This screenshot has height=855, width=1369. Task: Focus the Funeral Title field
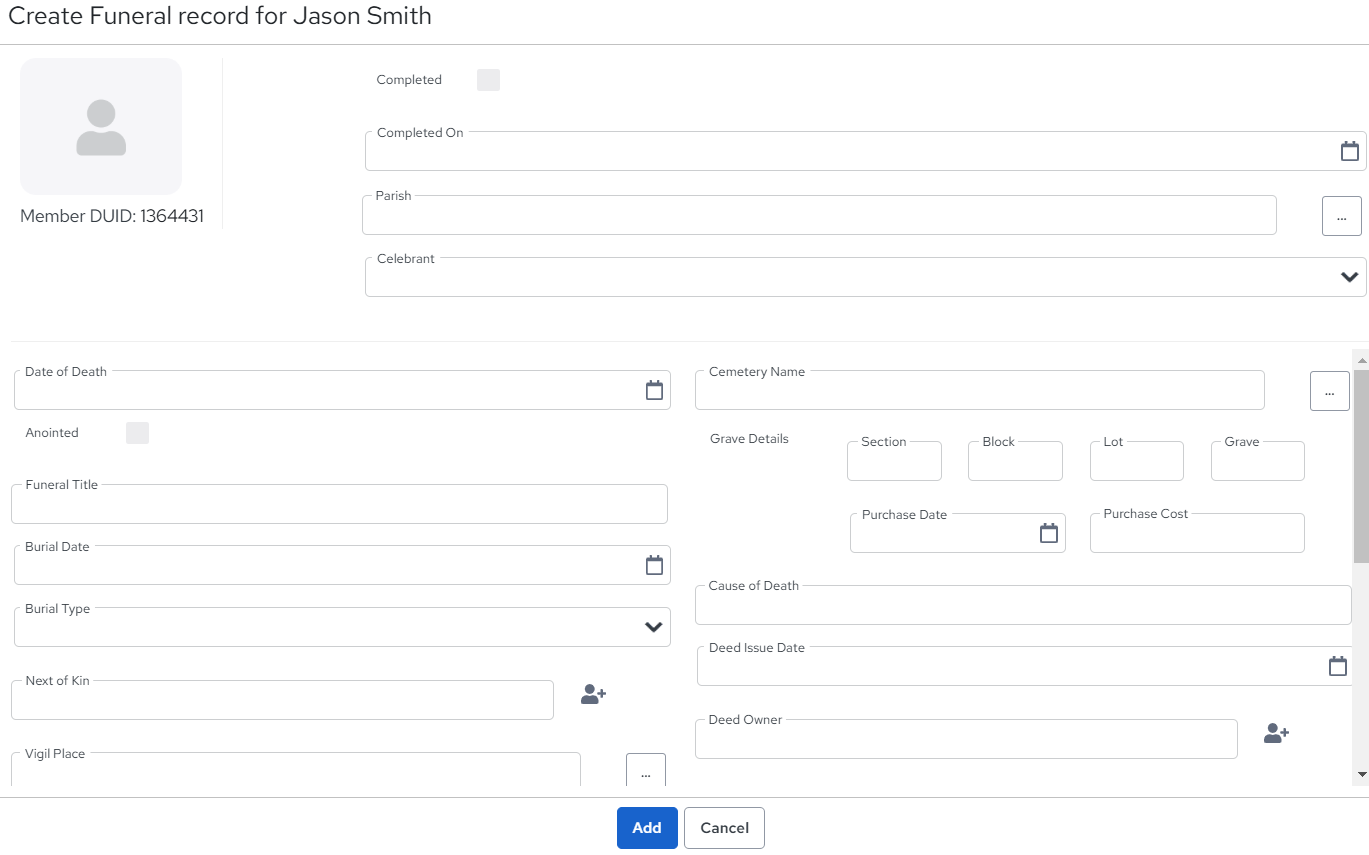(x=339, y=504)
